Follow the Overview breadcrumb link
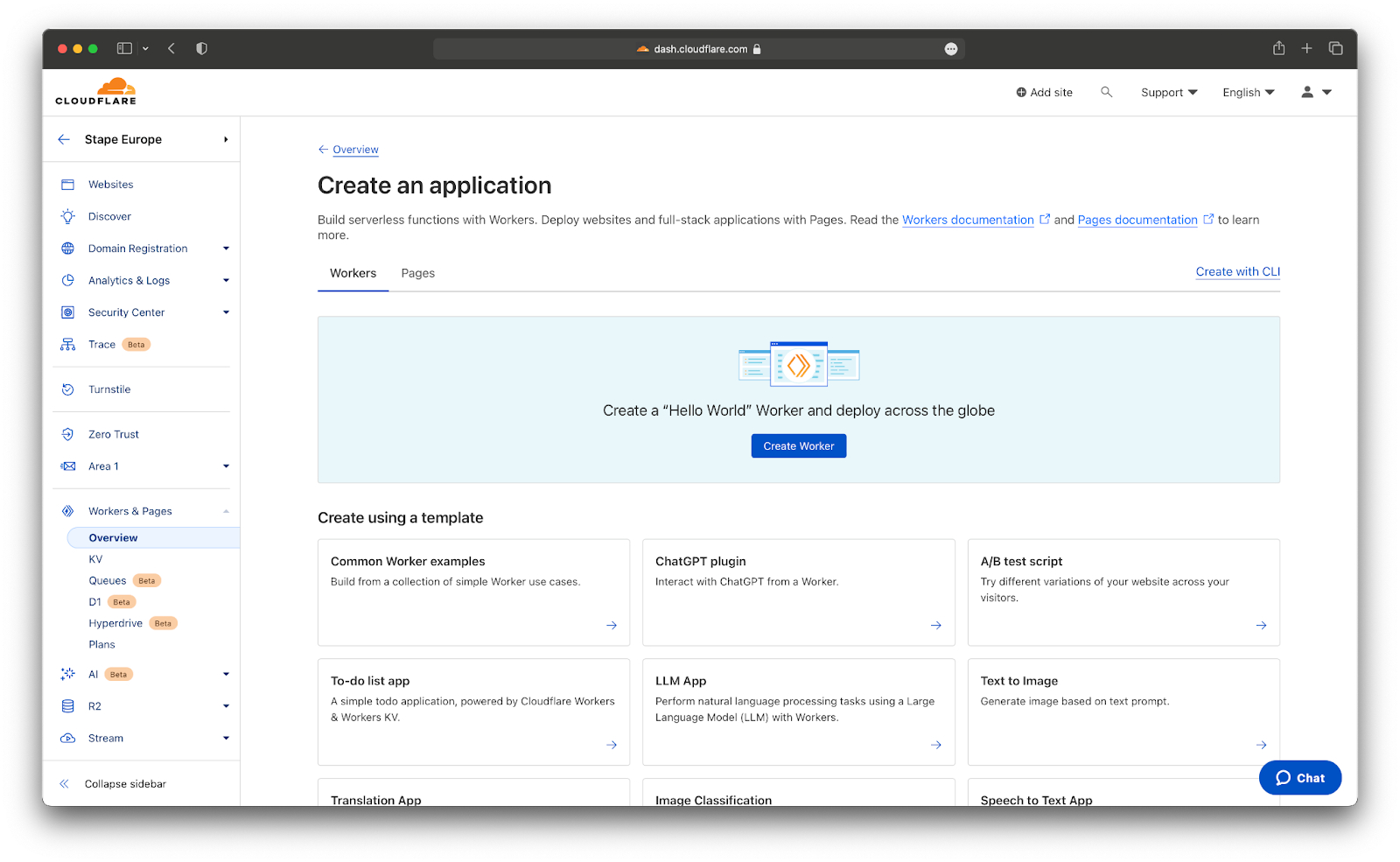 (355, 150)
